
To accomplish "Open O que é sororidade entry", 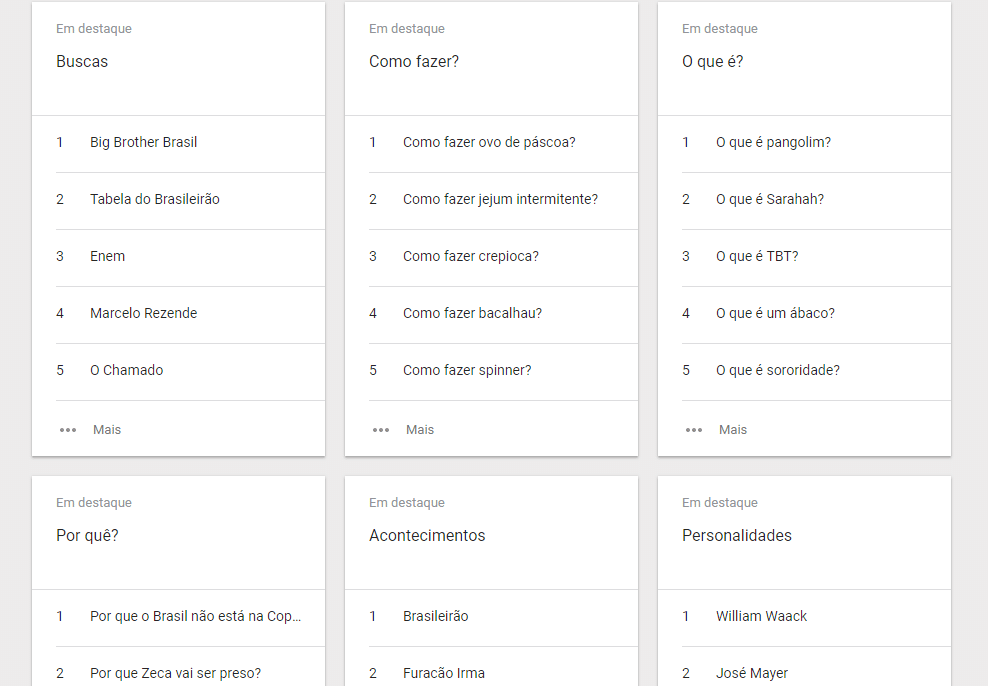I will tap(778, 370).
